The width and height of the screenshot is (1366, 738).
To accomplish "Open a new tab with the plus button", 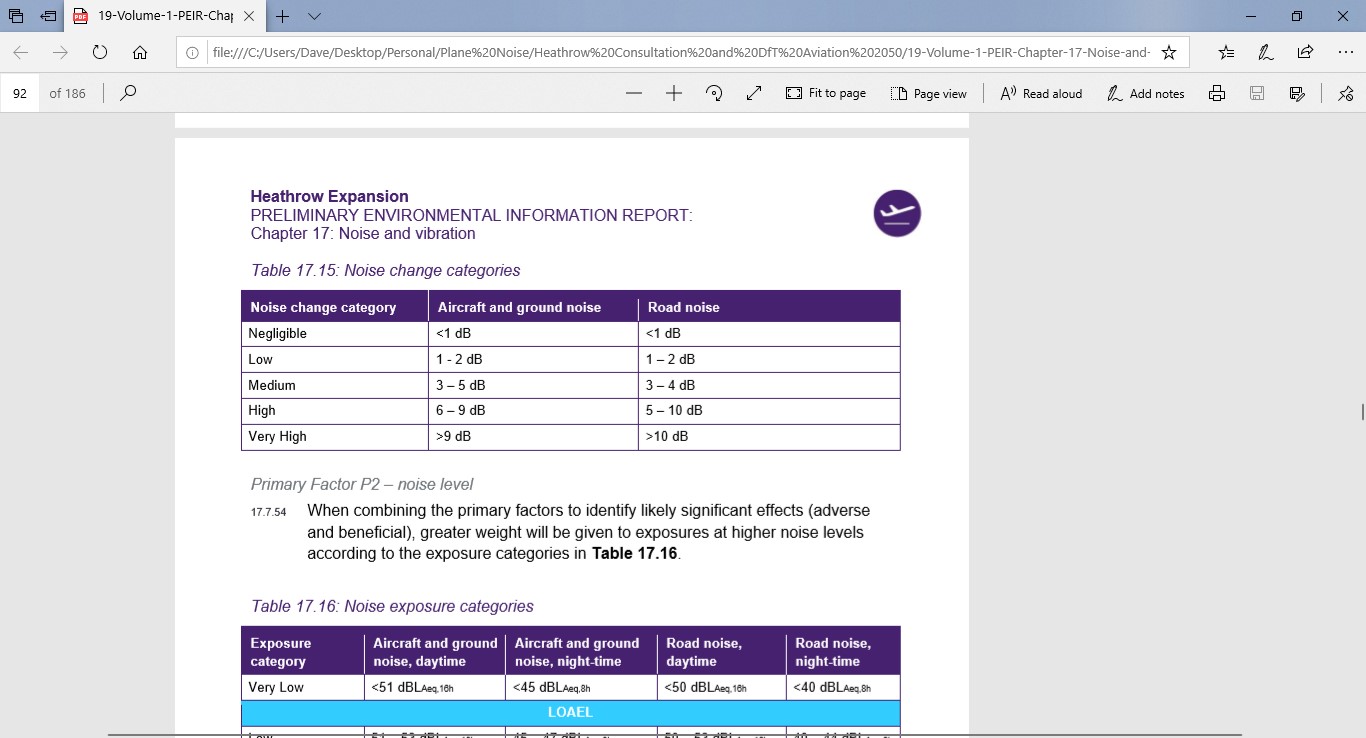I will point(283,16).
